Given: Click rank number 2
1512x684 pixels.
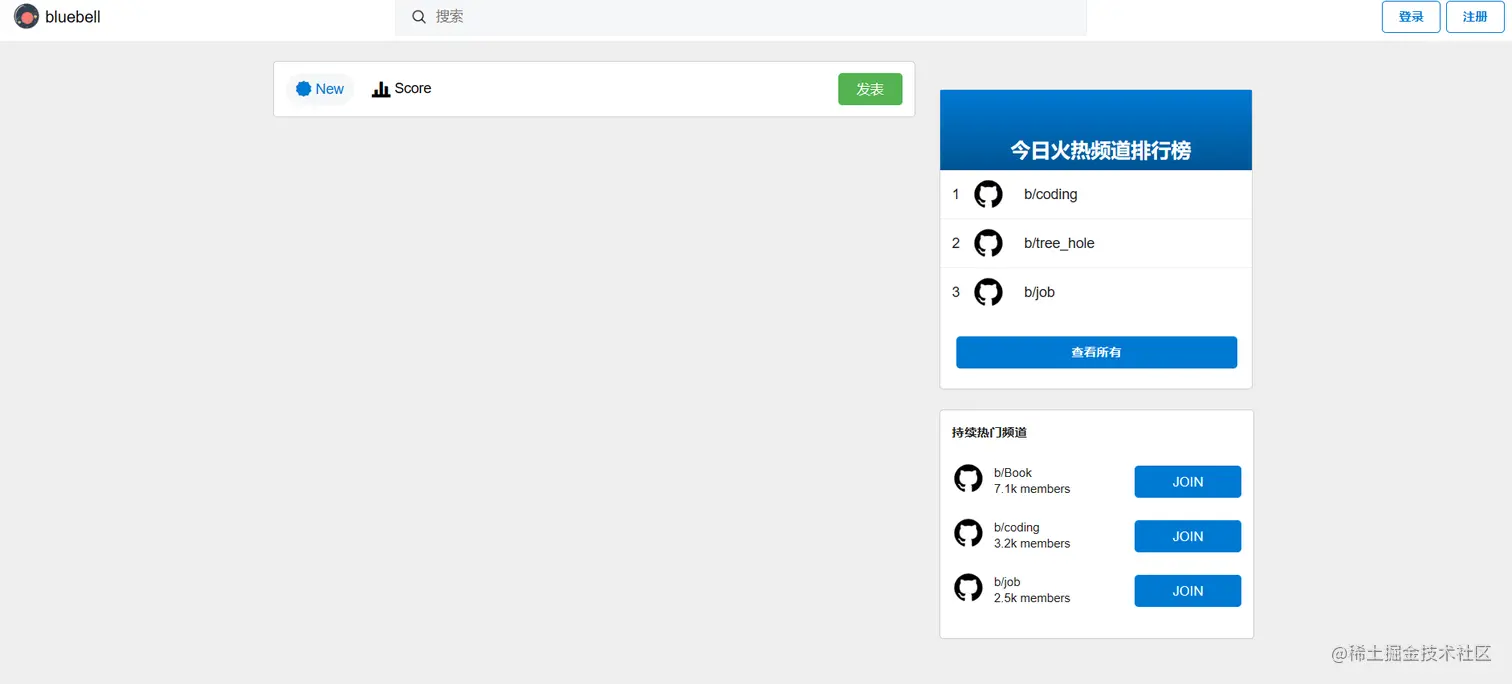Looking at the screenshot, I should pyautogui.click(x=956, y=243).
